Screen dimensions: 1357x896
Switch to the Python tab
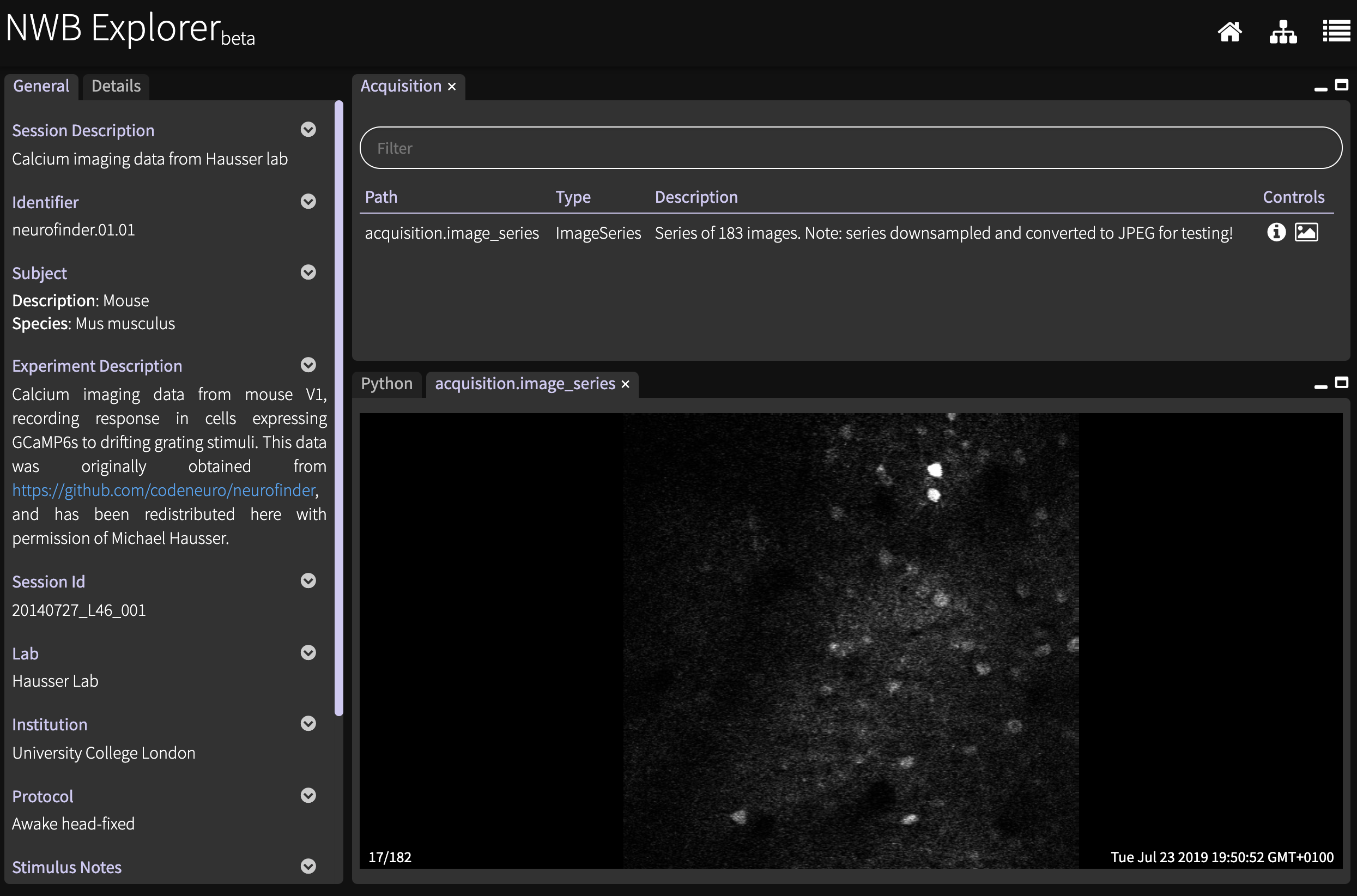coord(387,384)
